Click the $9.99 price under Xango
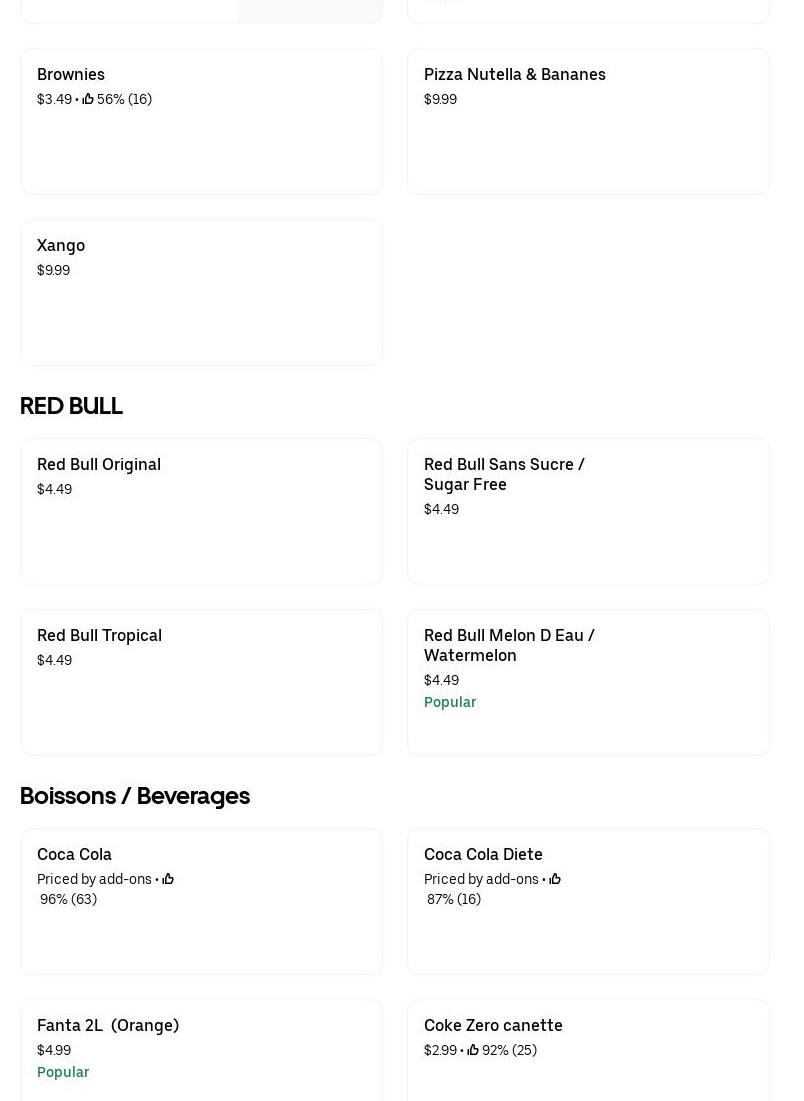The image size is (804, 1101). pyautogui.click(x=54, y=270)
